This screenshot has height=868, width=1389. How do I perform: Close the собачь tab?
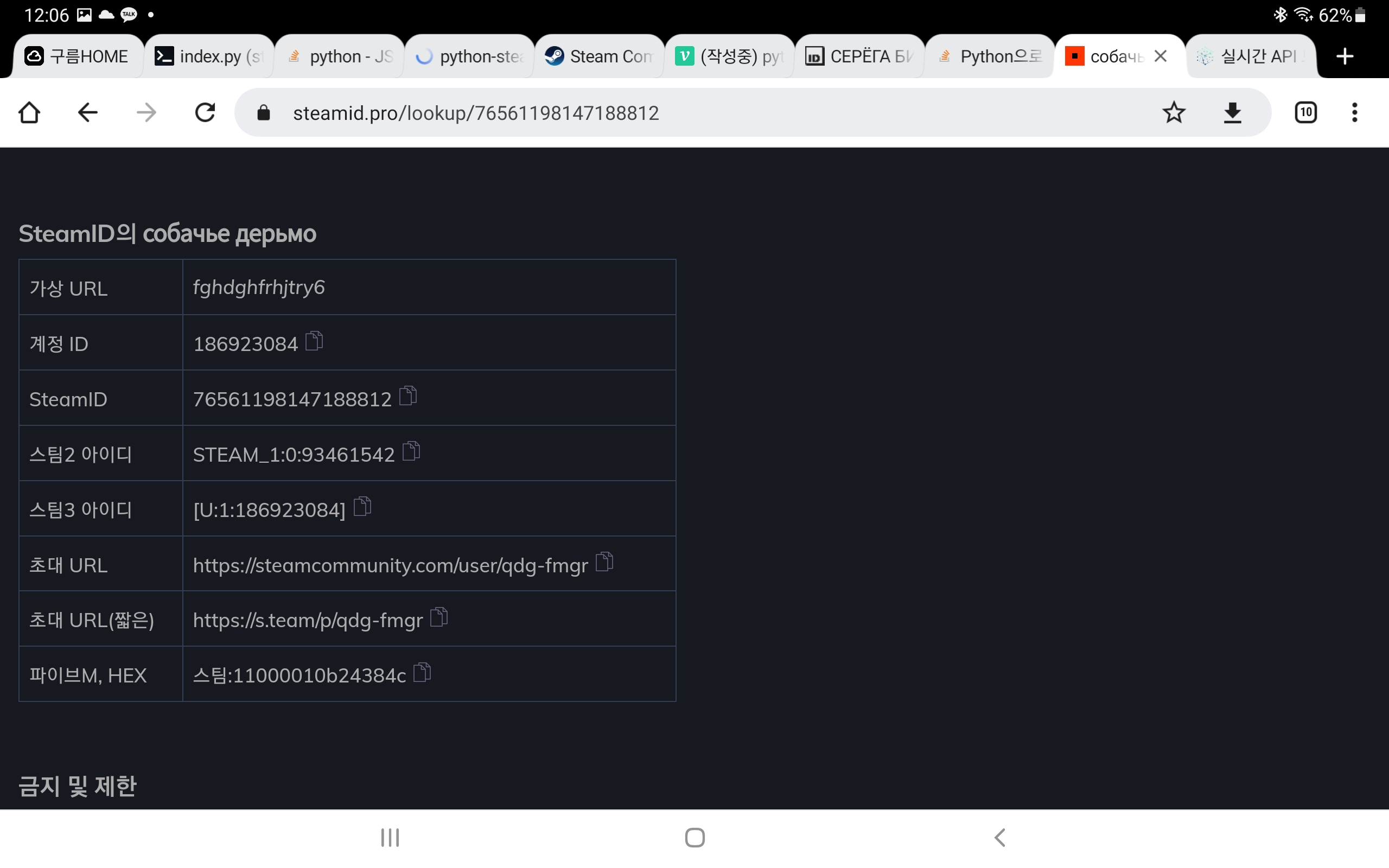point(1161,56)
